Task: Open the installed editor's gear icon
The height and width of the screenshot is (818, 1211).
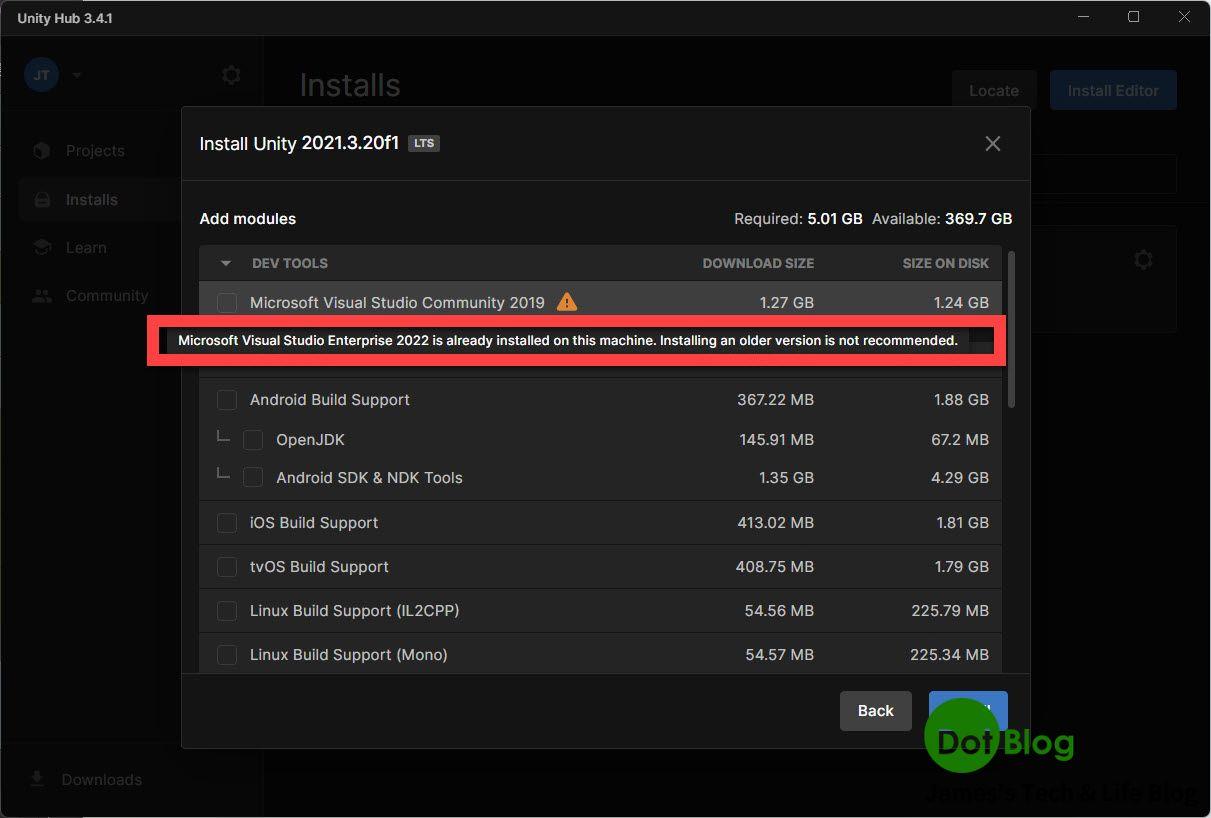Action: coord(1143,259)
